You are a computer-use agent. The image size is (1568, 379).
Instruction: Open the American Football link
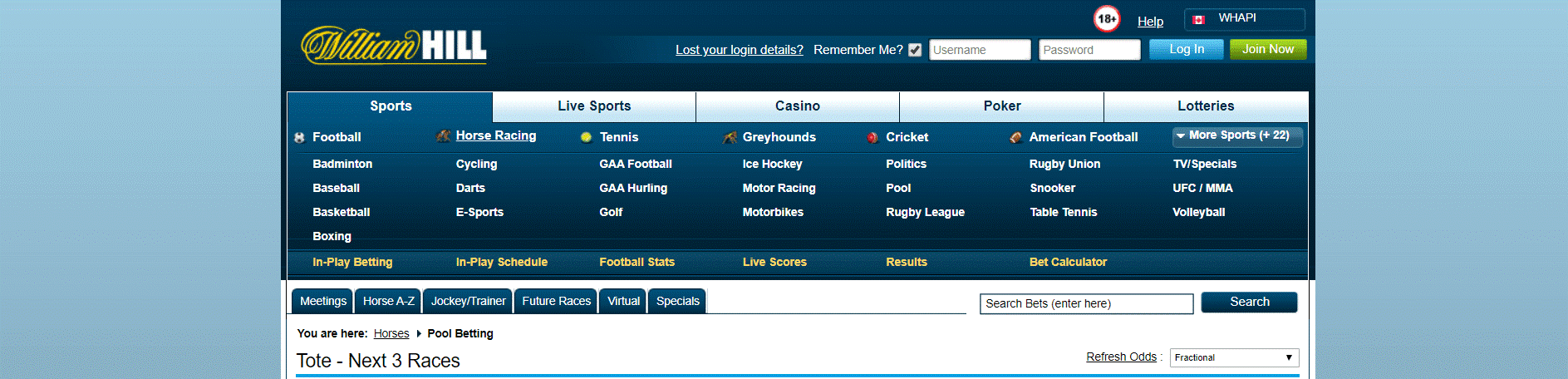pyautogui.click(x=1084, y=137)
